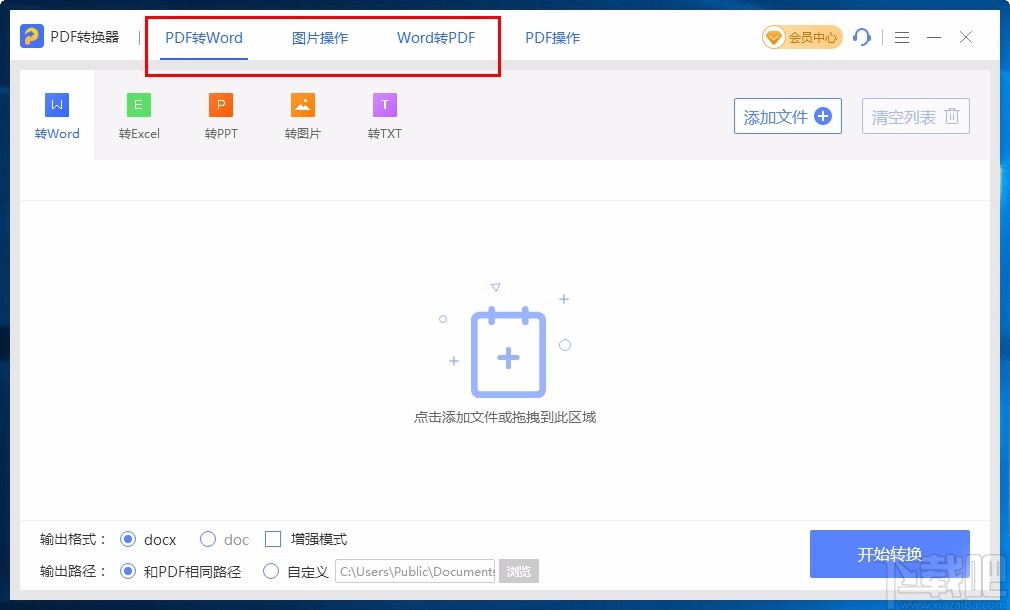Click the refresh/sync icon near 会员中心
The height and width of the screenshot is (610, 1010).
[862, 37]
